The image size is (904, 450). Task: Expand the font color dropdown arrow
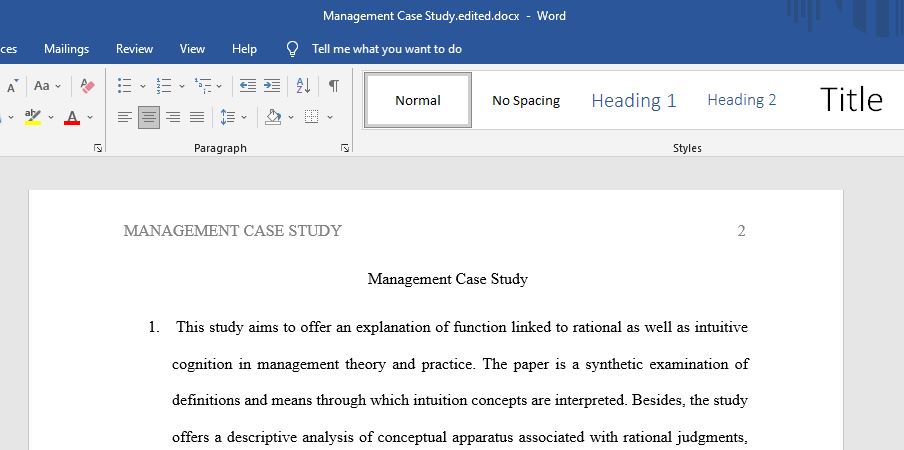click(90, 117)
